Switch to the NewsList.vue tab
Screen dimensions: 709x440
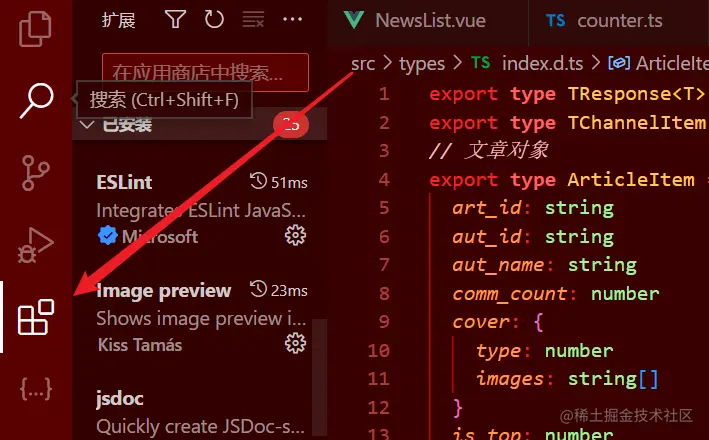coord(428,22)
